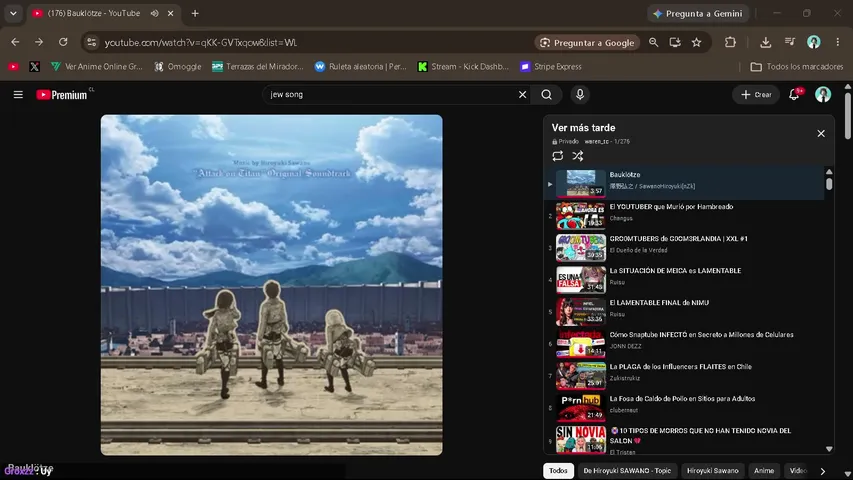
Task: Clear the YouTube search text
Action: coord(522,95)
